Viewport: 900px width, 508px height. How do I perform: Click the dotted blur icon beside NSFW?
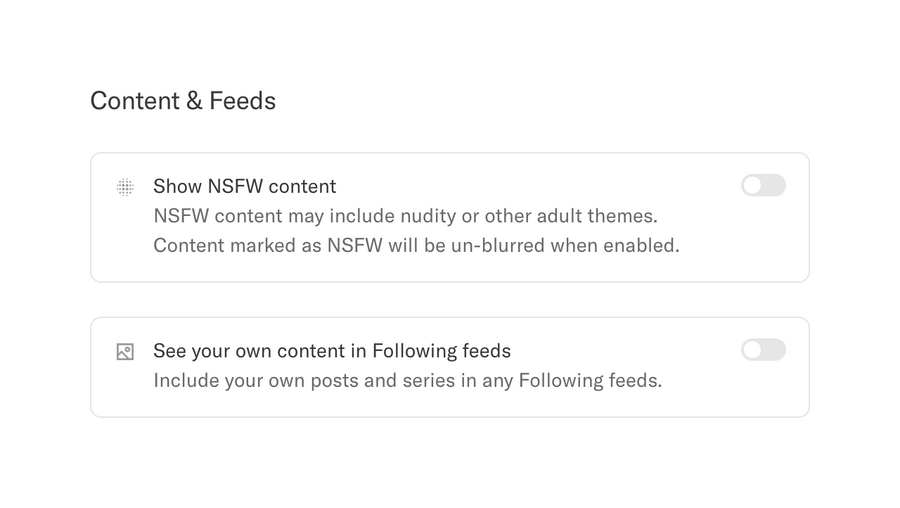125,187
